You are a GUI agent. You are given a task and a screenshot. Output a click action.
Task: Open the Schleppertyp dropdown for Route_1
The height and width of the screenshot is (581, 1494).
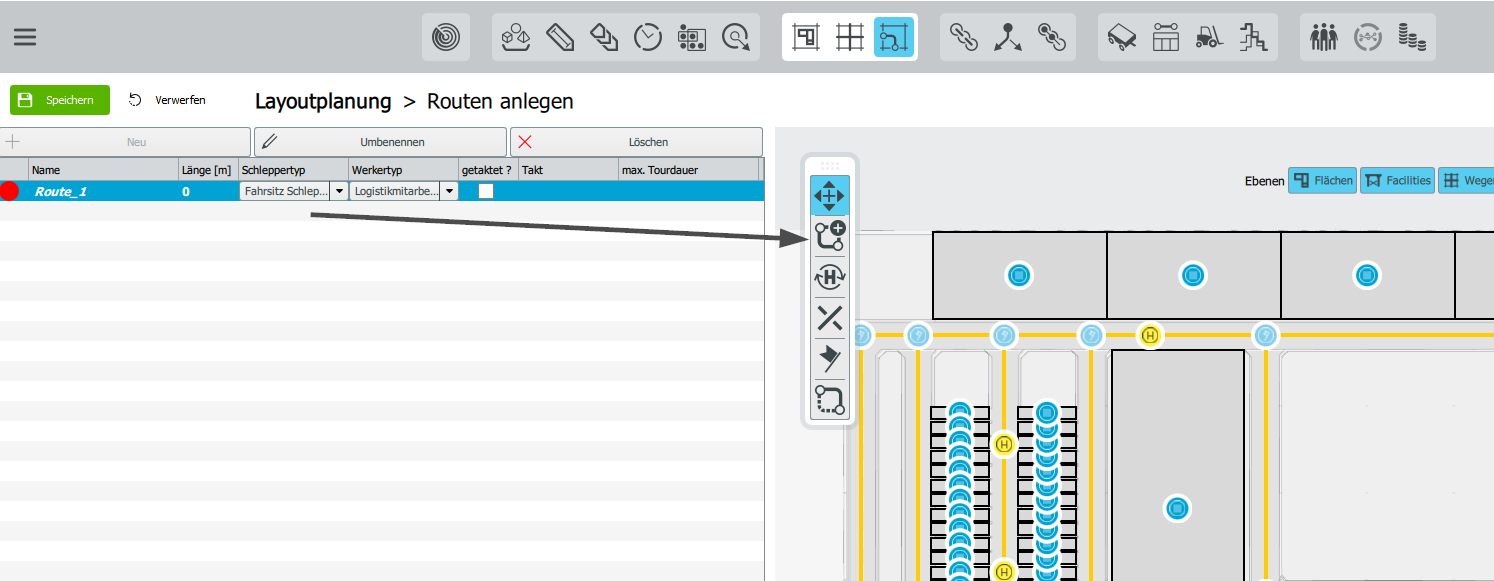click(339, 191)
